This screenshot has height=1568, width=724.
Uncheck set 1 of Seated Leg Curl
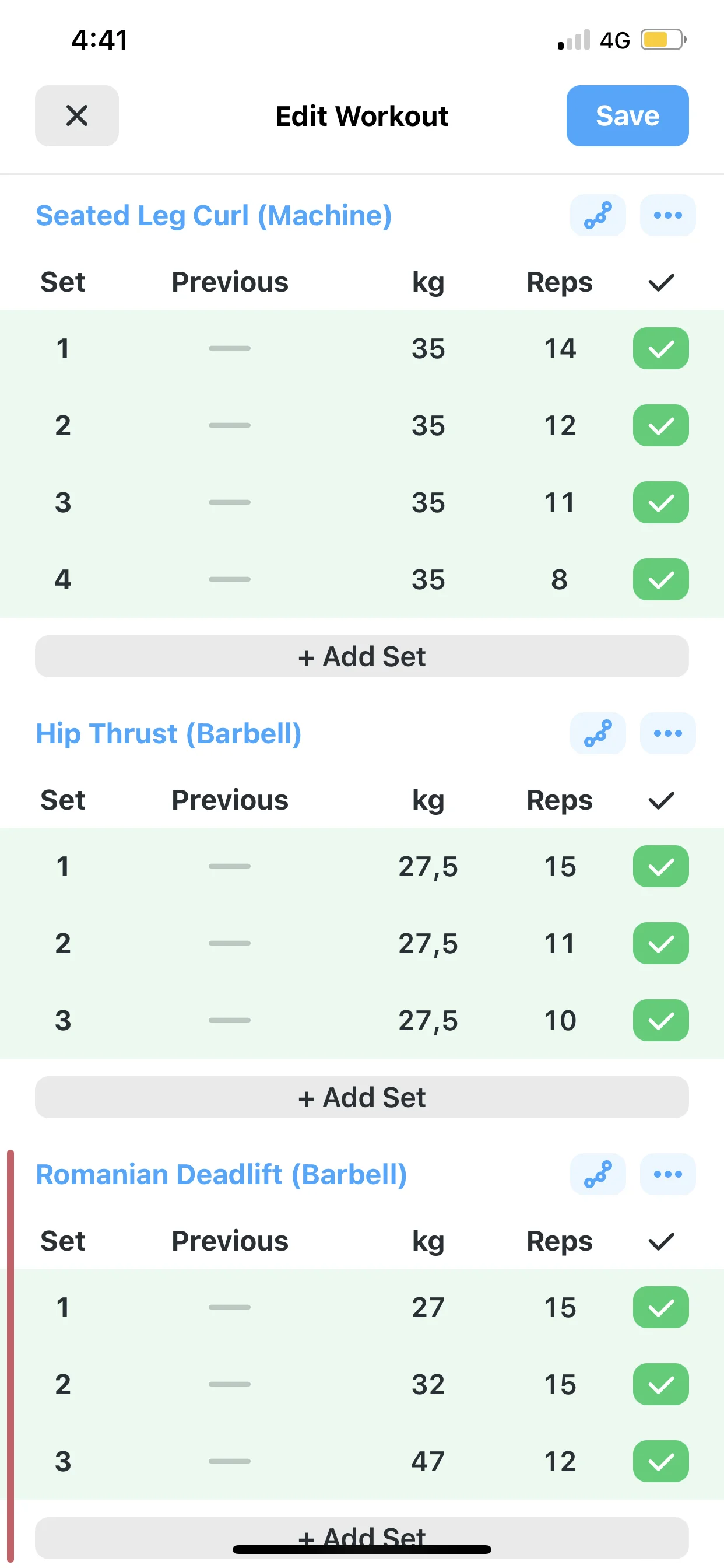(x=660, y=349)
